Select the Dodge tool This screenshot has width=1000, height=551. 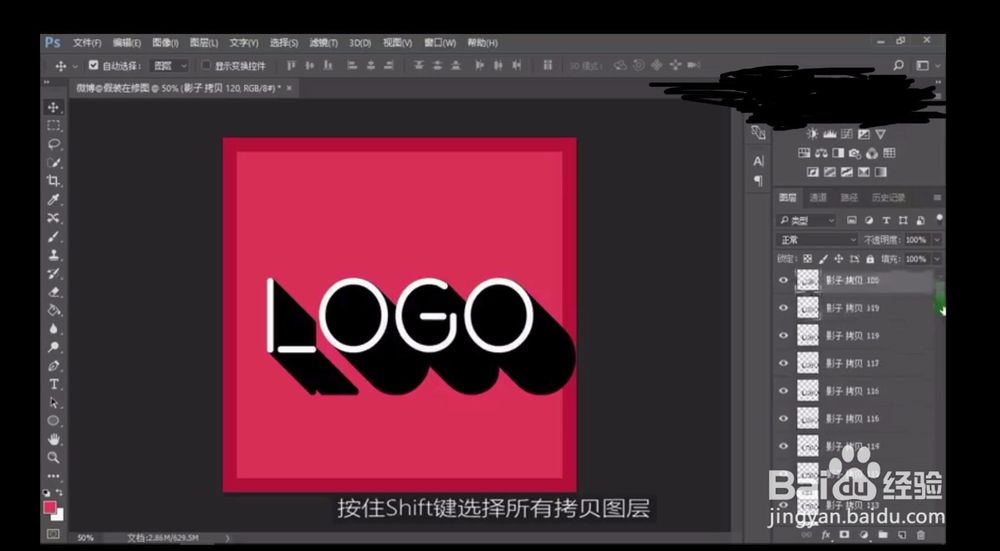point(54,348)
